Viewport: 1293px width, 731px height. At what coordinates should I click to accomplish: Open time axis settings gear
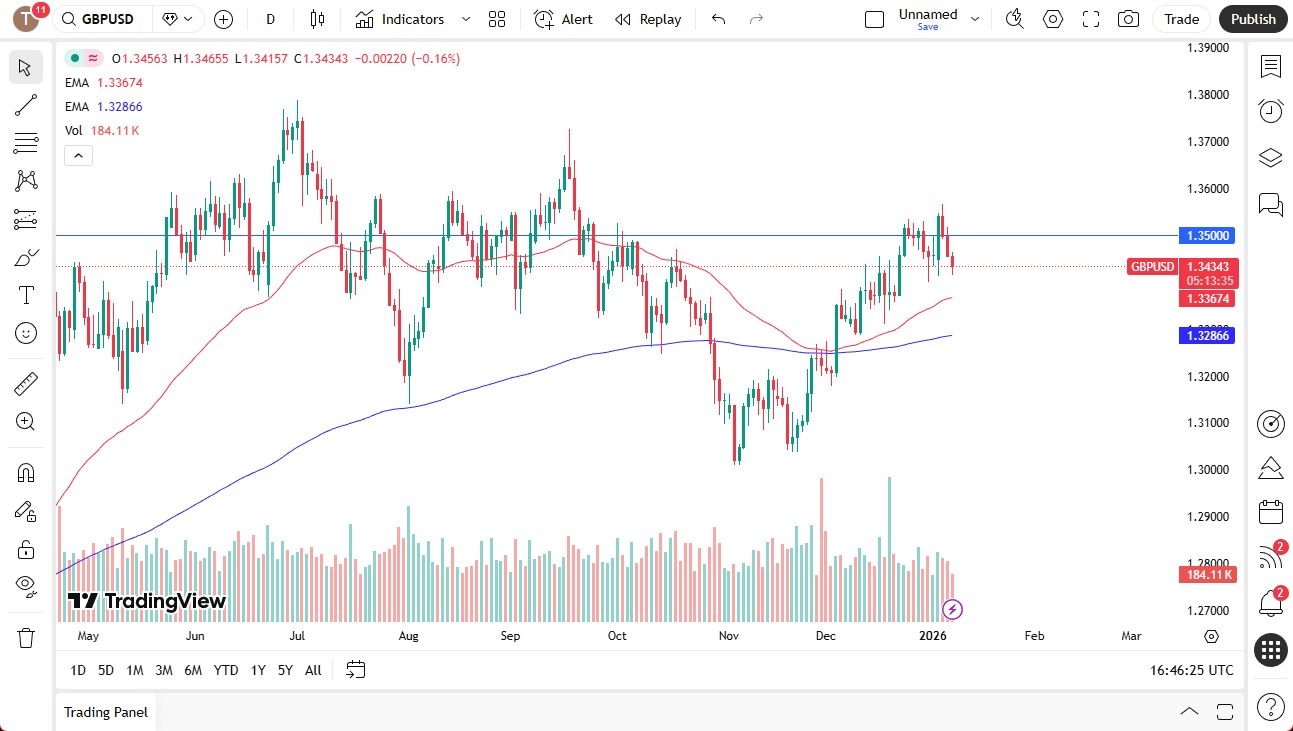(x=1212, y=636)
